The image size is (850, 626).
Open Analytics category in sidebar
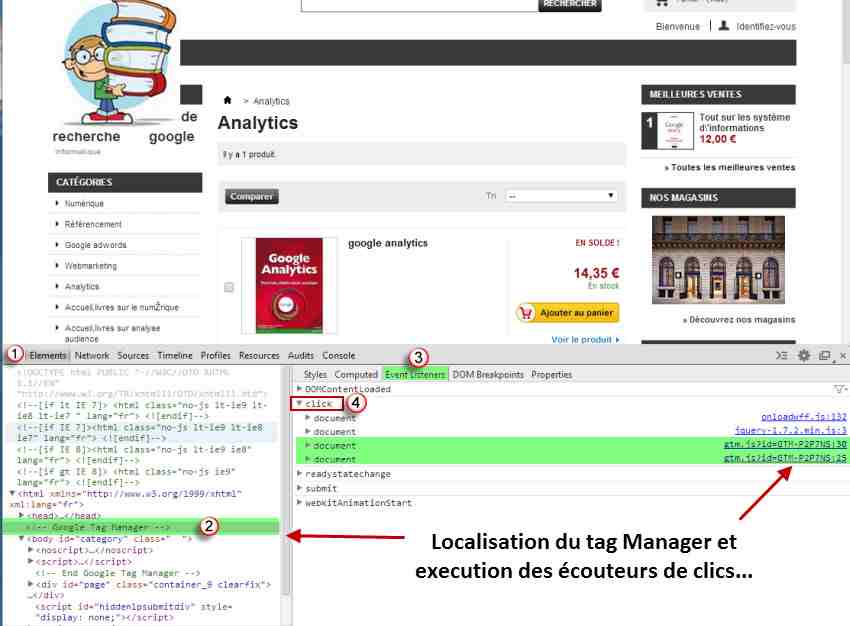click(82, 286)
